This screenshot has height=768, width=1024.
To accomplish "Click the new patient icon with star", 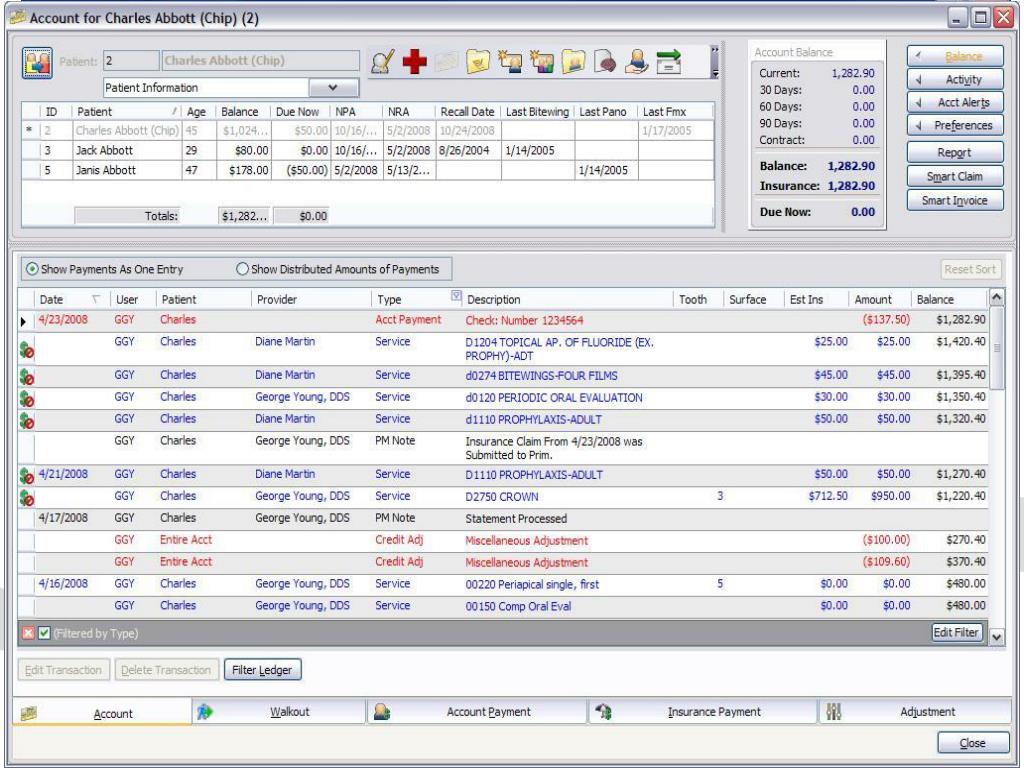I will click(x=509, y=62).
